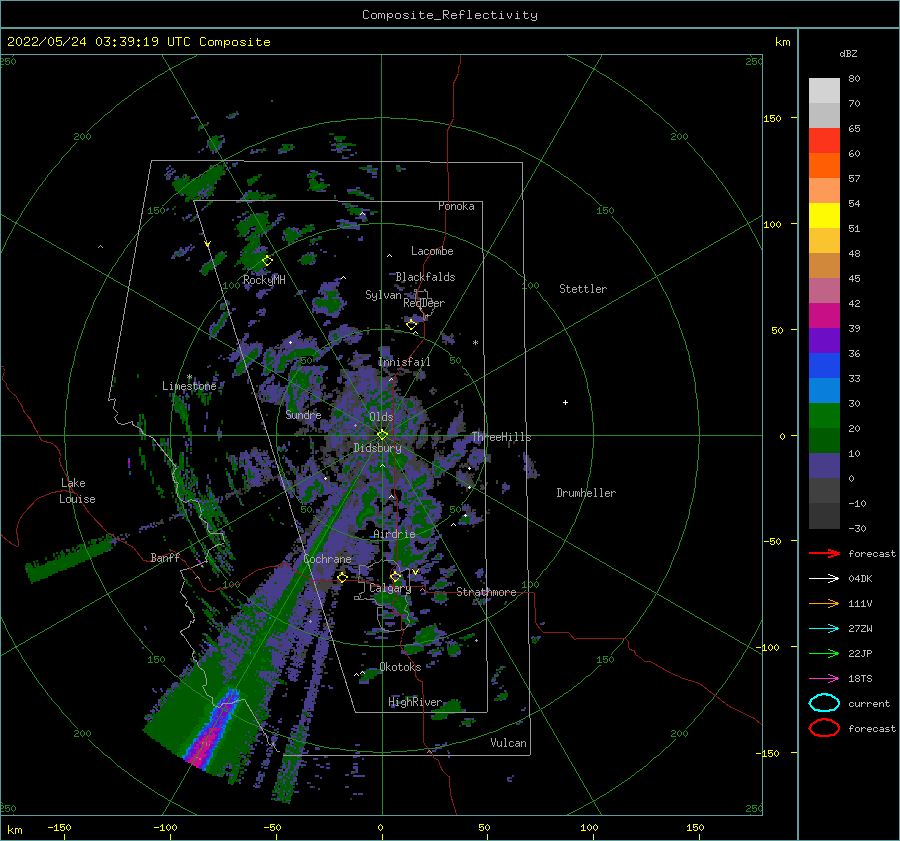Select the 33 dBZ blue color swatch
Screen dimensions: 900x841
824,365
